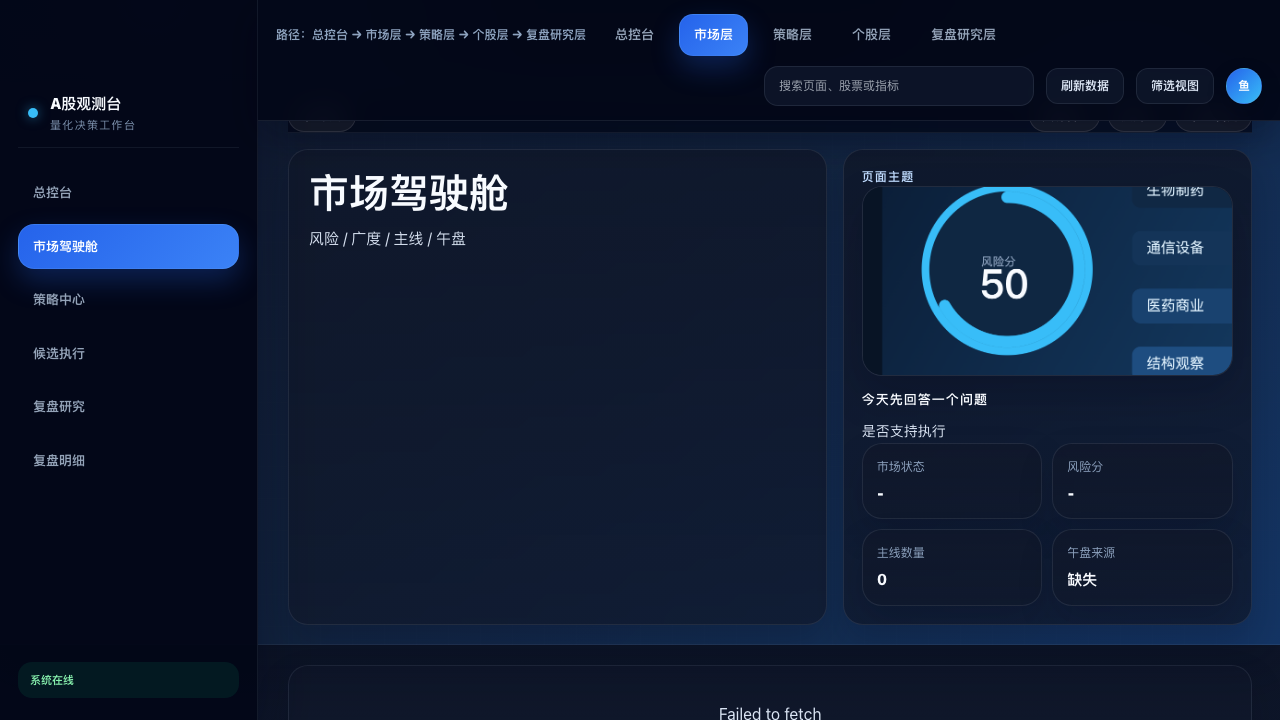Click the 量化决策工作台 subtitle

point(93,125)
